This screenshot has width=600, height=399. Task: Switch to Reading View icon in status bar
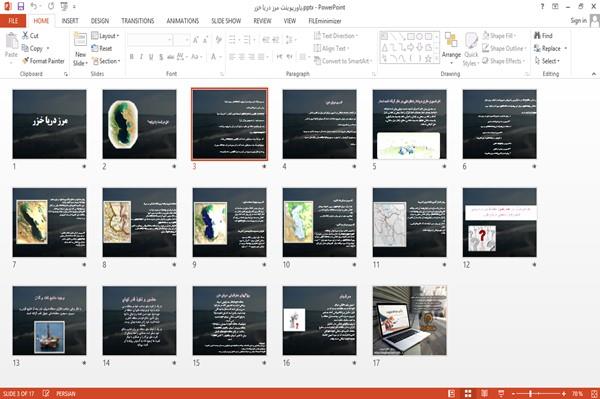coord(484,393)
